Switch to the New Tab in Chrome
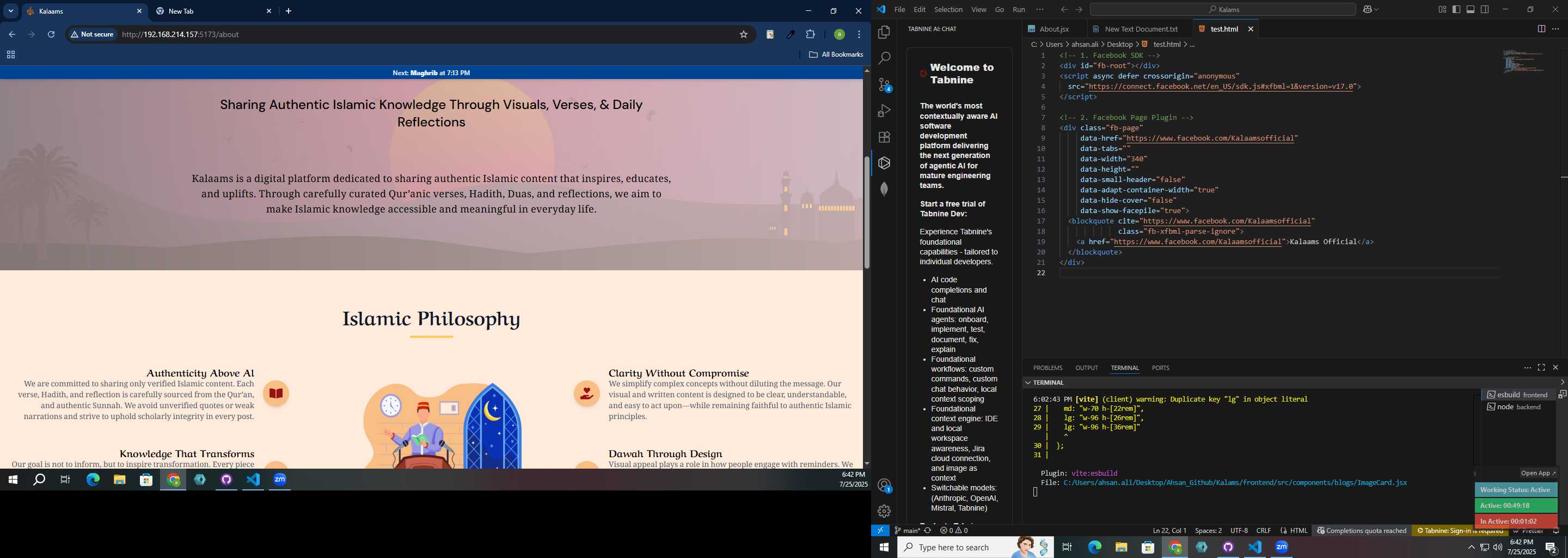1568x558 pixels. tap(213, 11)
